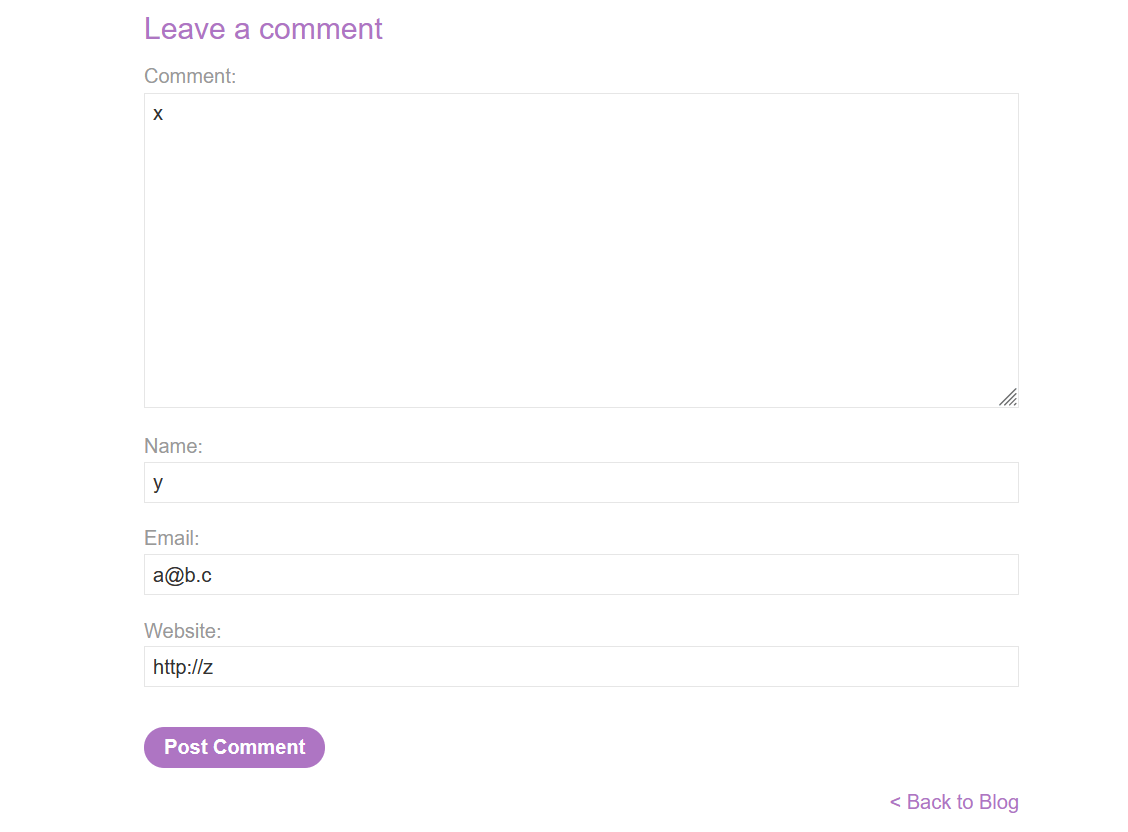Click the 'y' text in the Name field
This screenshot has width=1128, height=832.
[158, 484]
